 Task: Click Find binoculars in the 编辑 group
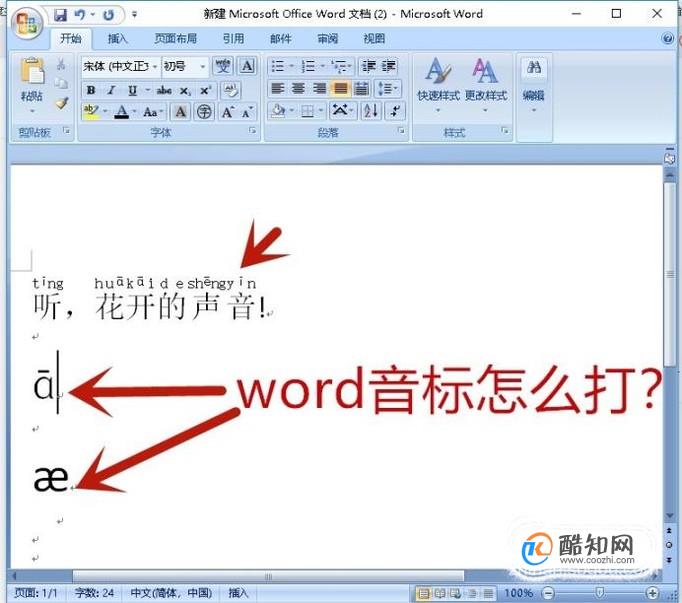pyautogui.click(x=534, y=67)
